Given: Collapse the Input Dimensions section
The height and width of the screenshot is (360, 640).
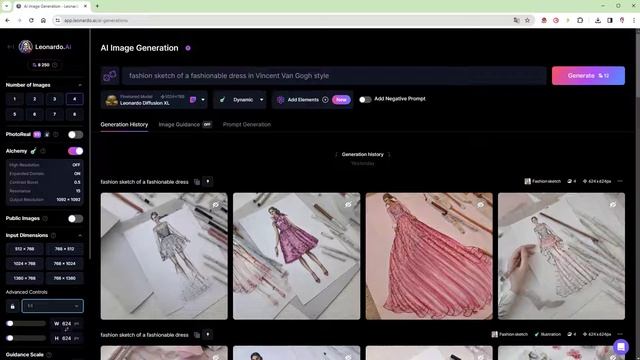Looking at the screenshot, I should 80,236.
